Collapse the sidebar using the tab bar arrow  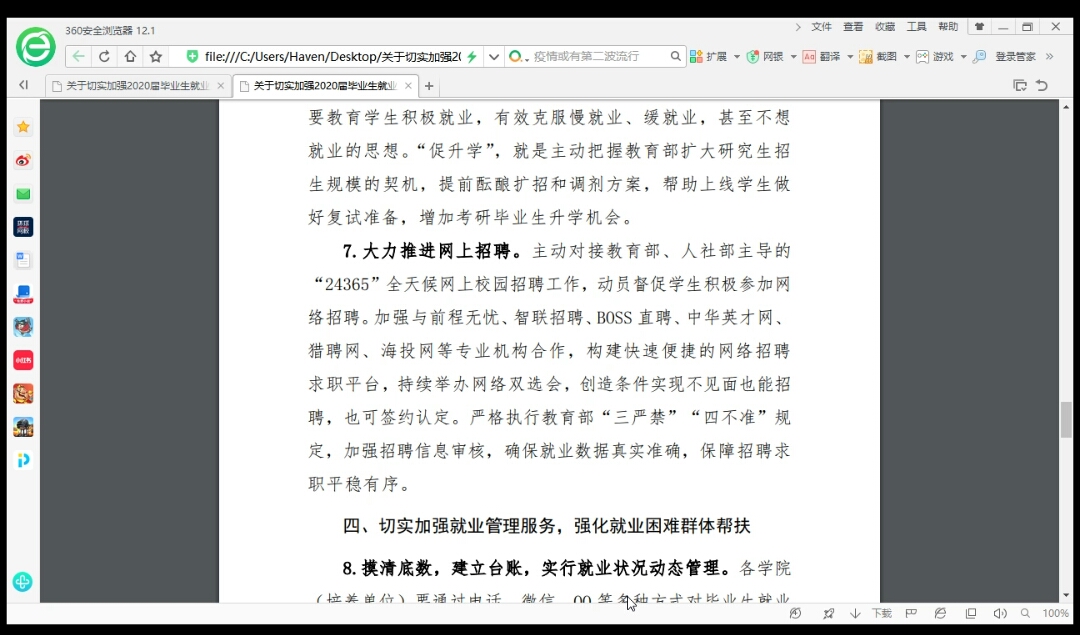23,86
